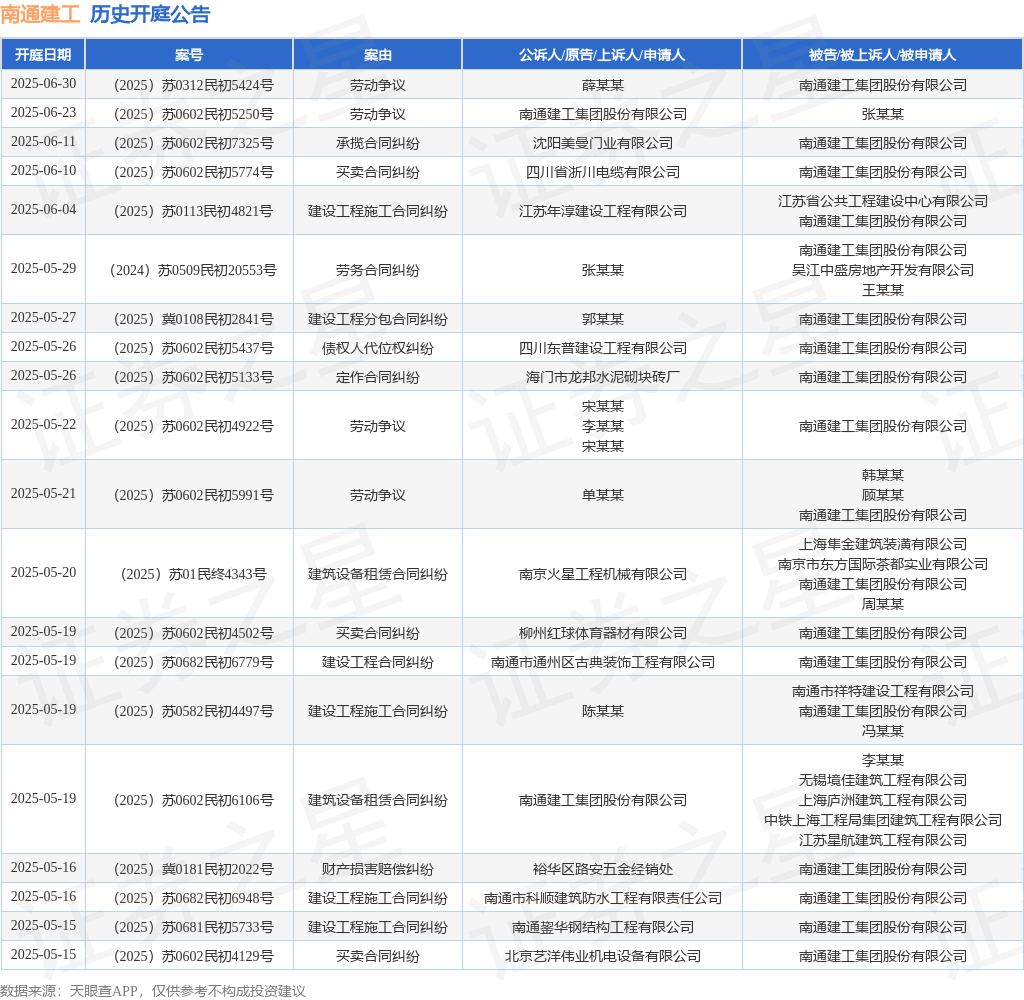
Task: Select case number 苏0602民初6106号
Action: 193,800
